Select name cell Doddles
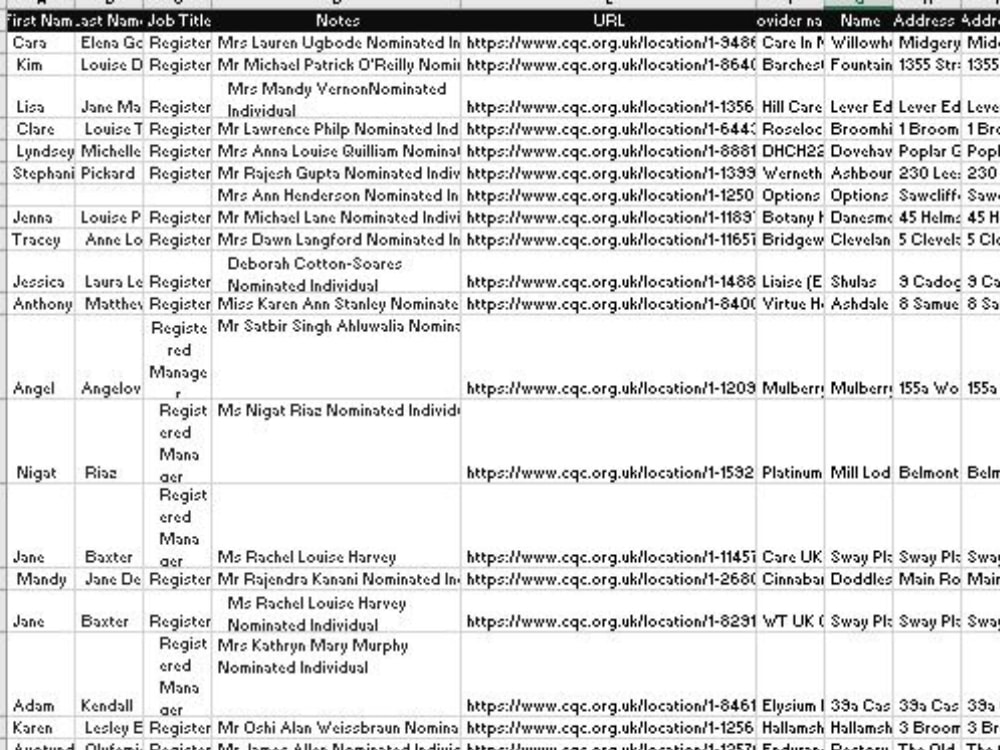Screen dimensions: 1000x750 pyautogui.click(x=859, y=579)
